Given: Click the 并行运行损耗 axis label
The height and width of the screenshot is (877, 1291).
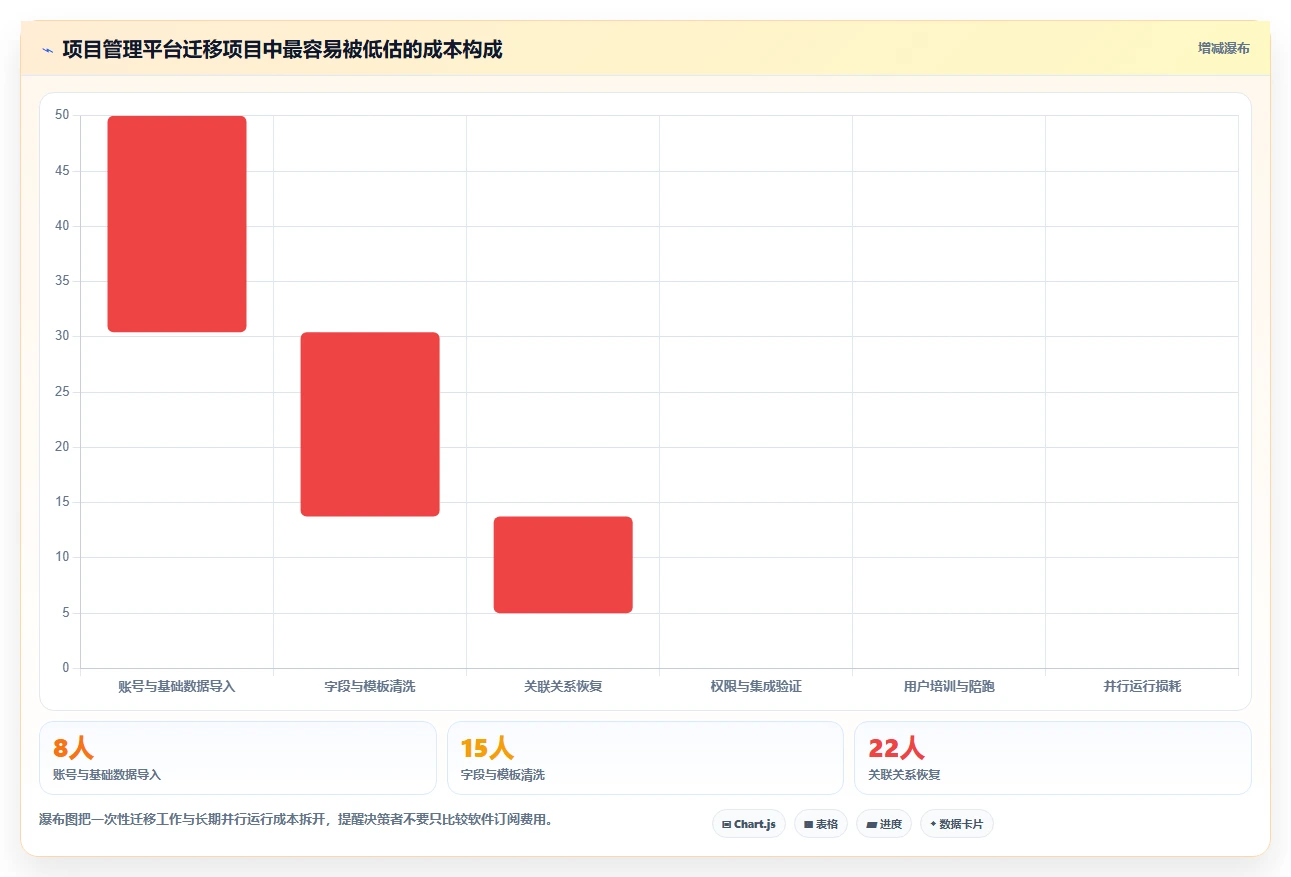Looking at the screenshot, I should [x=1142, y=687].
